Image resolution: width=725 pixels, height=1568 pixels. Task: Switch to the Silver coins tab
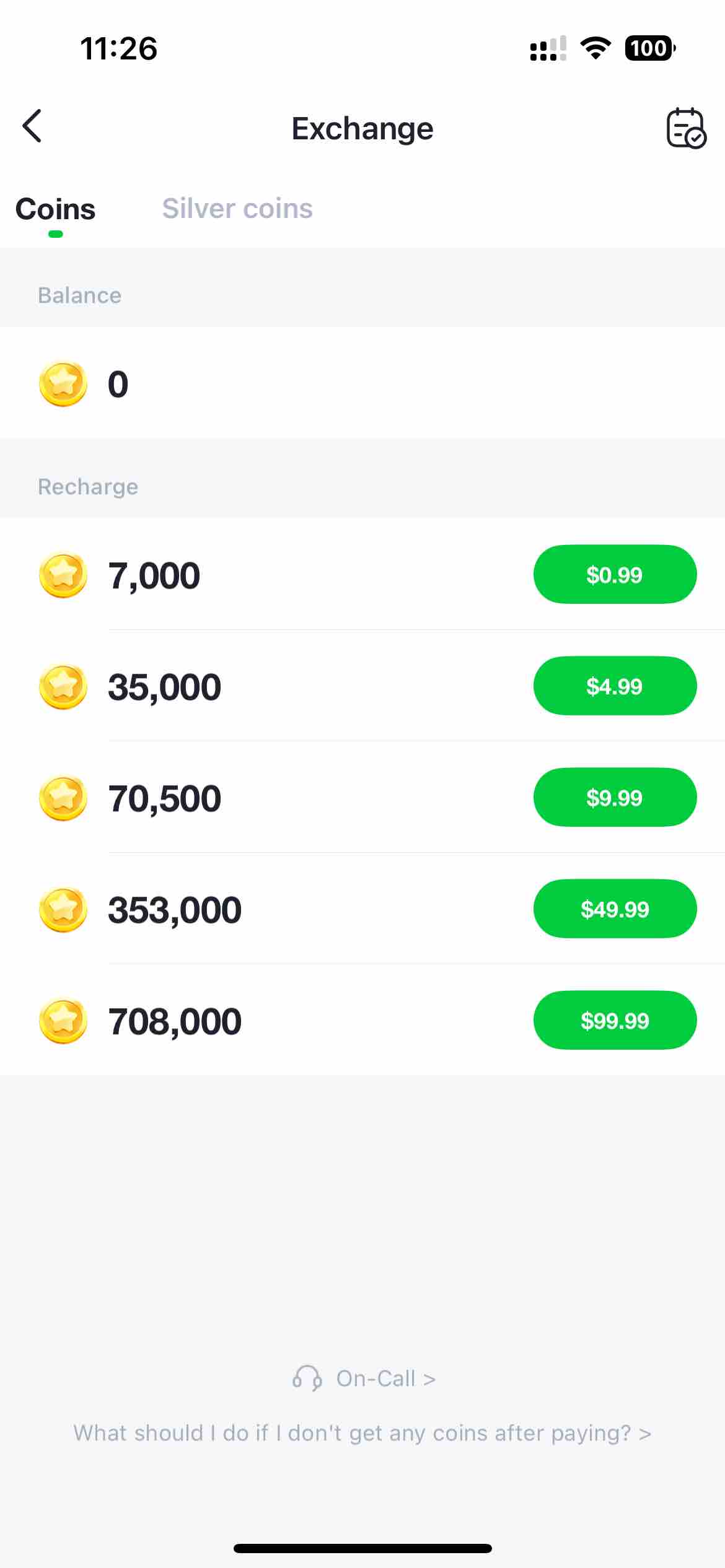[237, 209]
